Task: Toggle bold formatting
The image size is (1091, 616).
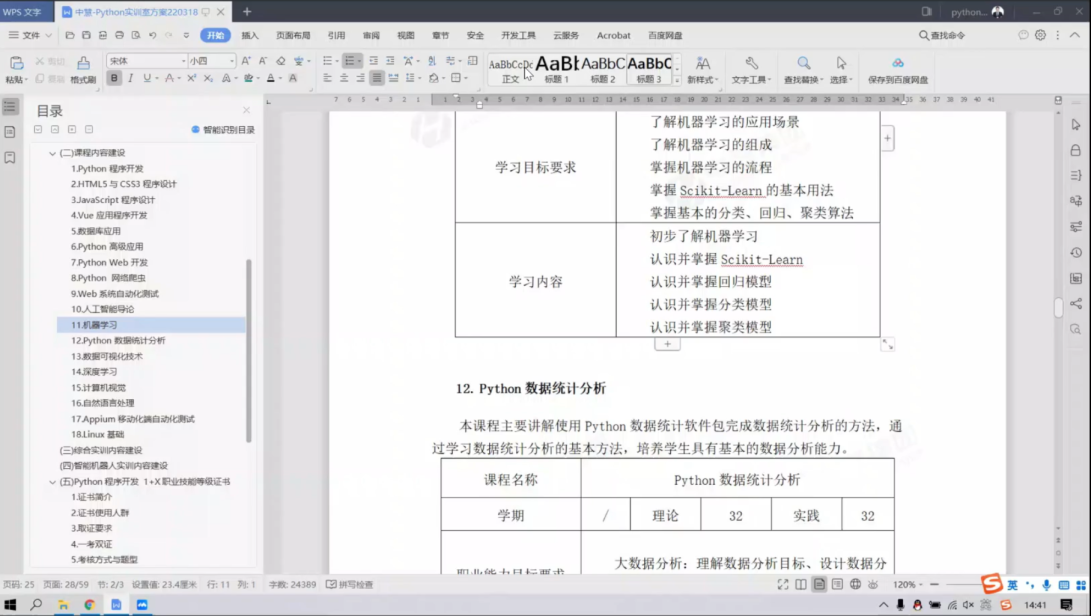Action: (x=114, y=79)
